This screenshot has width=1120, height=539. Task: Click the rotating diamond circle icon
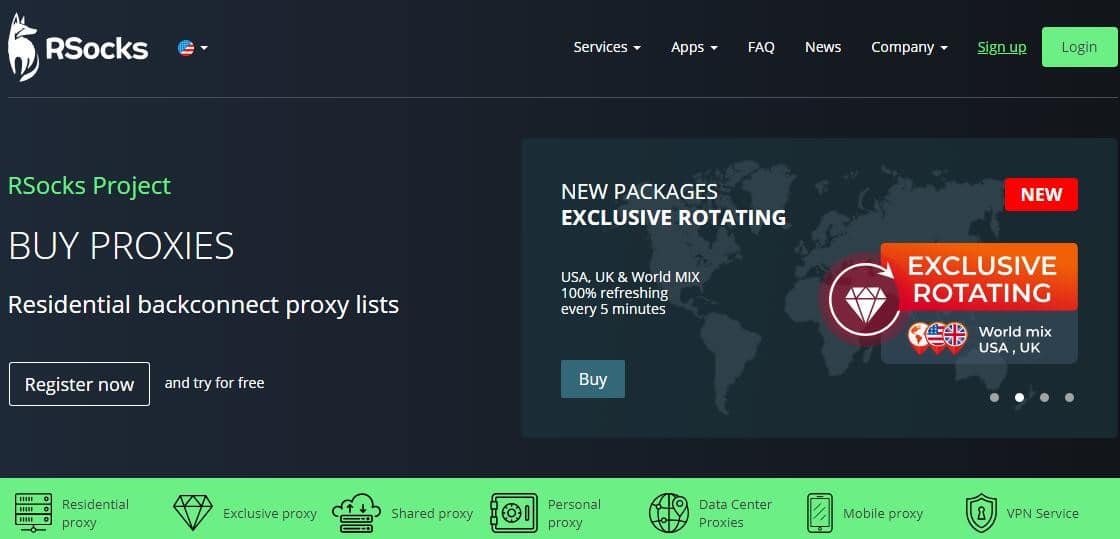coord(865,299)
